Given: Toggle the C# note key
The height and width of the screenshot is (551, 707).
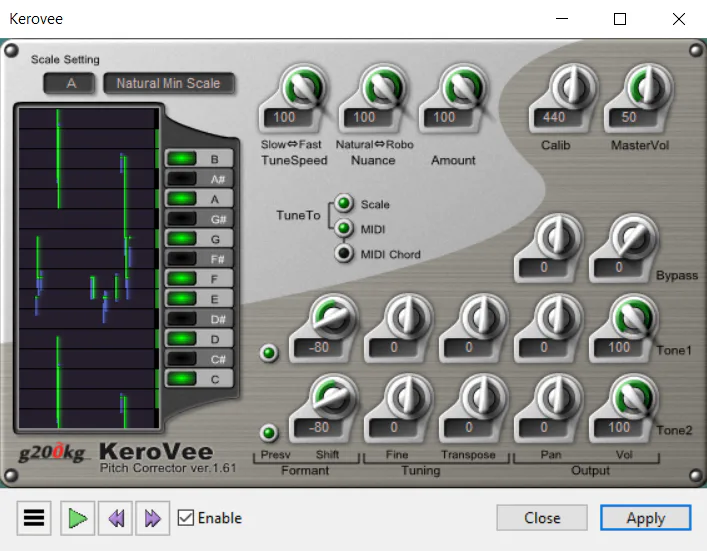Looking at the screenshot, I should point(199,359).
